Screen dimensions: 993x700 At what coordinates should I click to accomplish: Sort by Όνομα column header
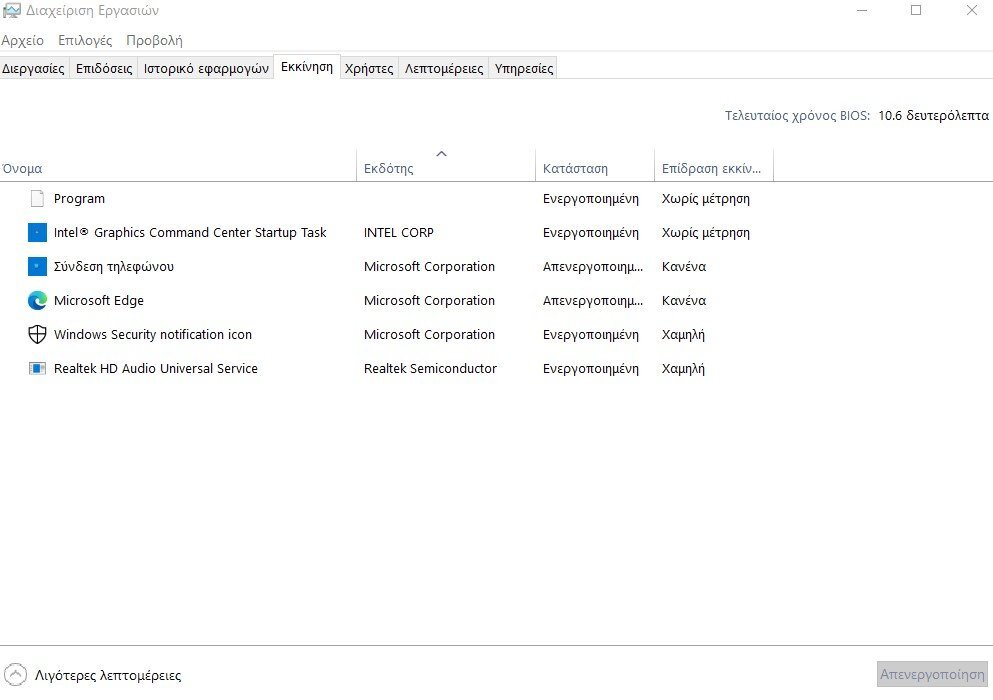click(x=178, y=165)
